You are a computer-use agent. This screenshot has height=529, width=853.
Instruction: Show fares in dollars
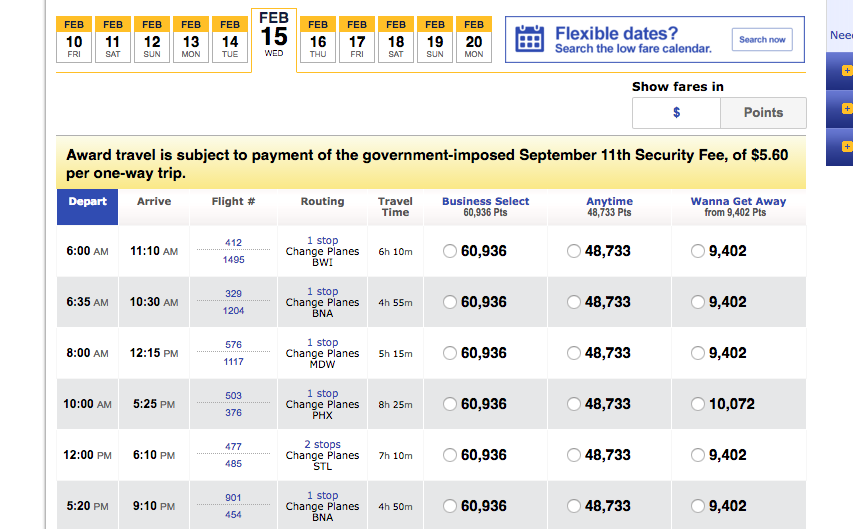tap(676, 113)
